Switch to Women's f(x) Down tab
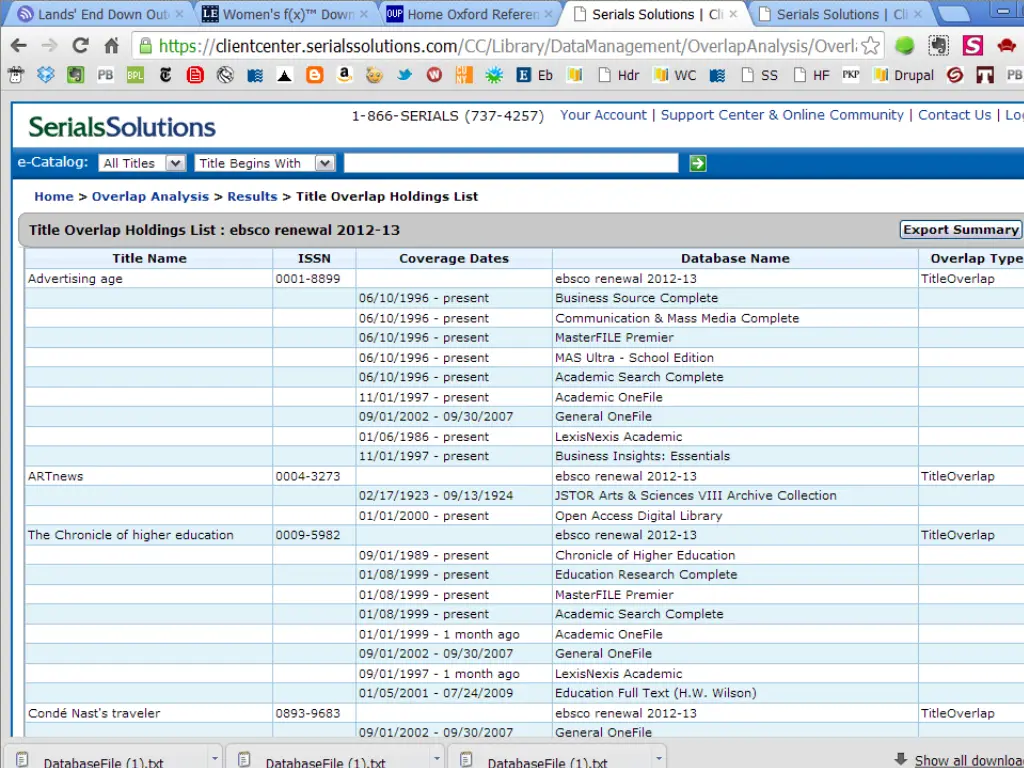This screenshot has height=768, width=1024. tap(285, 14)
